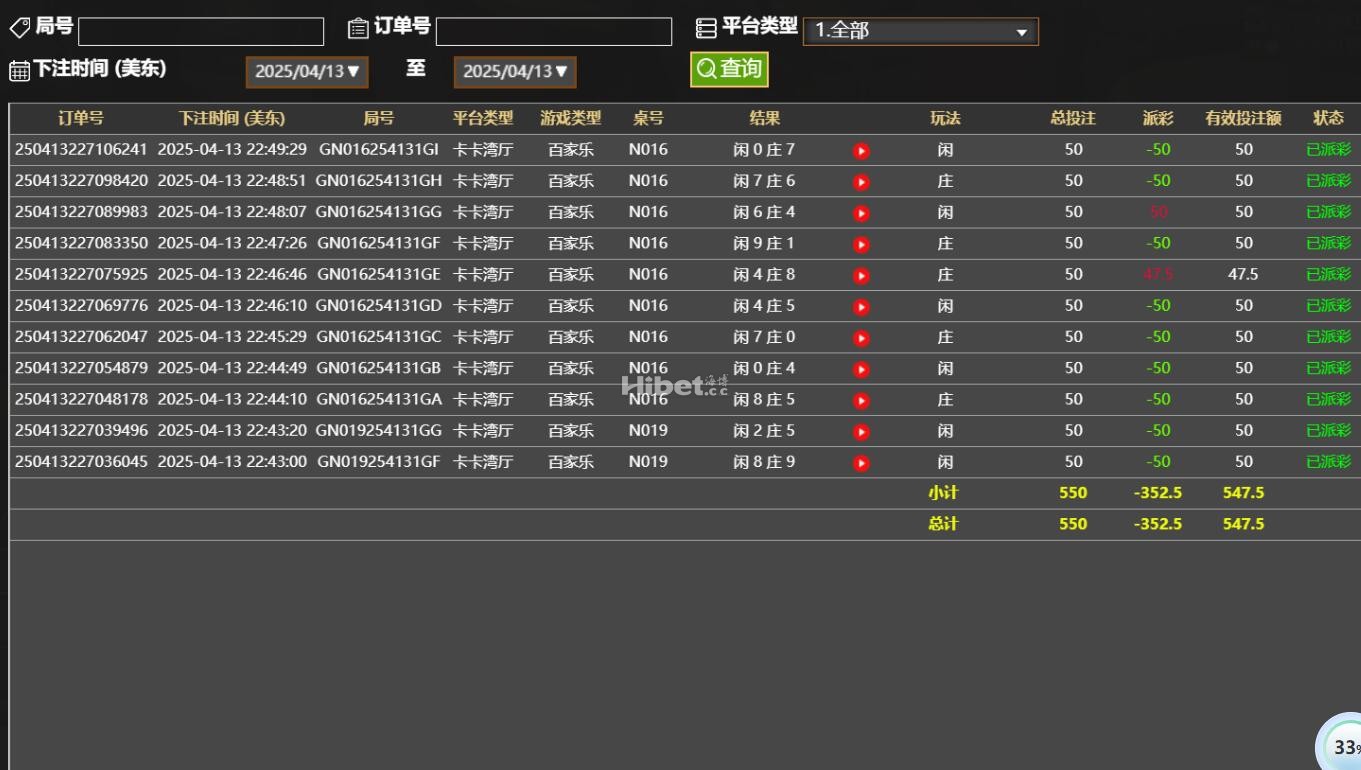The height and width of the screenshot is (770, 1361).
Task: Click the round number input field
Action: (201, 32)
